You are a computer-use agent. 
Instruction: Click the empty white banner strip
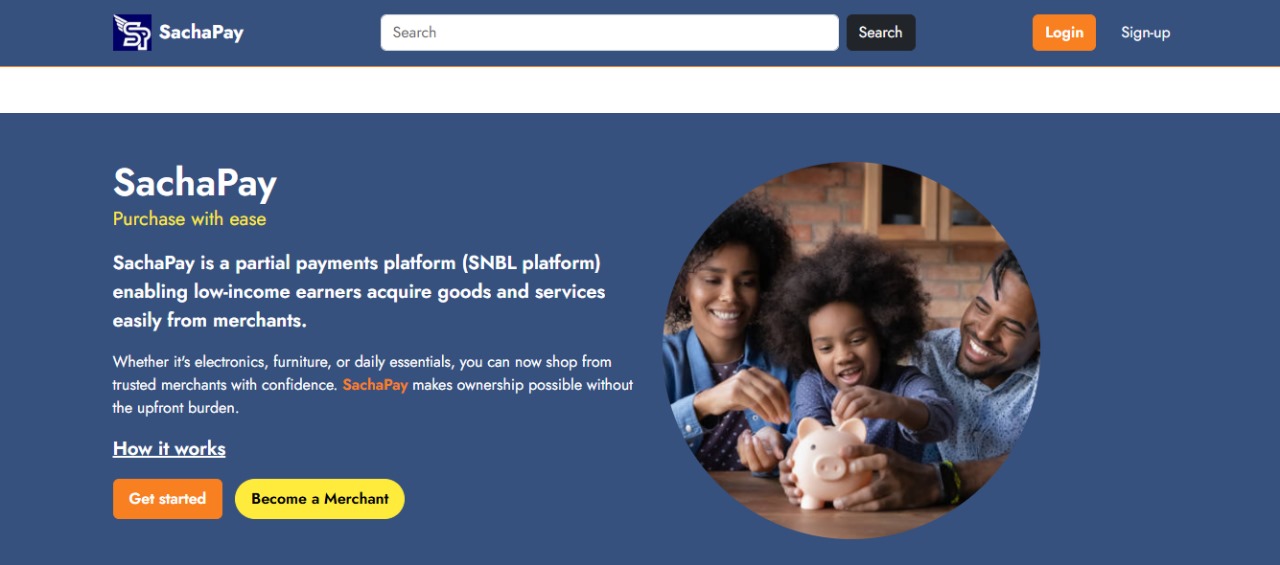[640, 90]
